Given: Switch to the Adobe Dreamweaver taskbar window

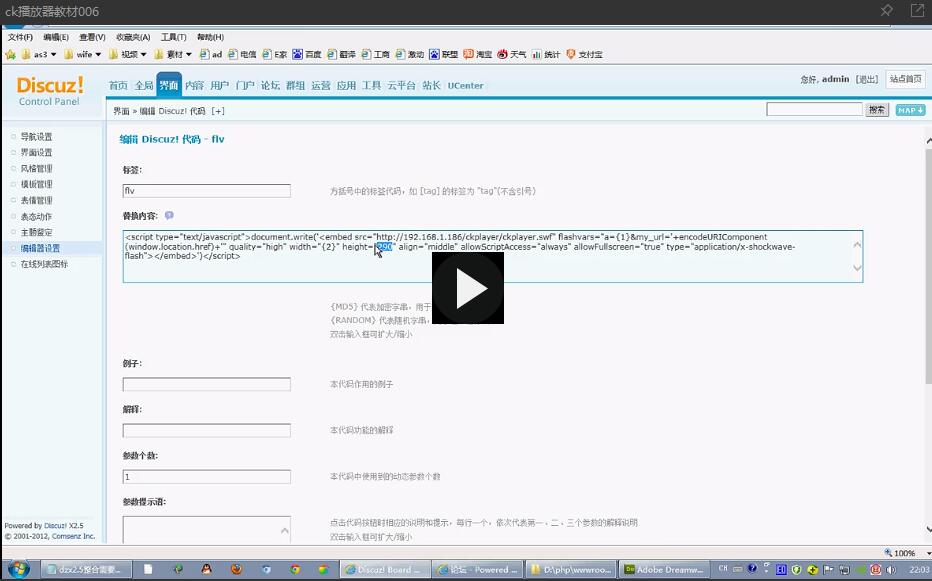Looking at the screenshot, I should pyautogui.click(x=665, y=570).
